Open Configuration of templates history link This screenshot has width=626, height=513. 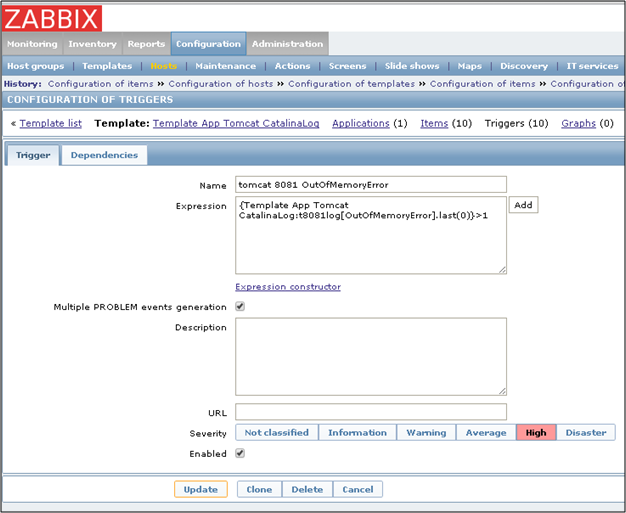point(352,84)
